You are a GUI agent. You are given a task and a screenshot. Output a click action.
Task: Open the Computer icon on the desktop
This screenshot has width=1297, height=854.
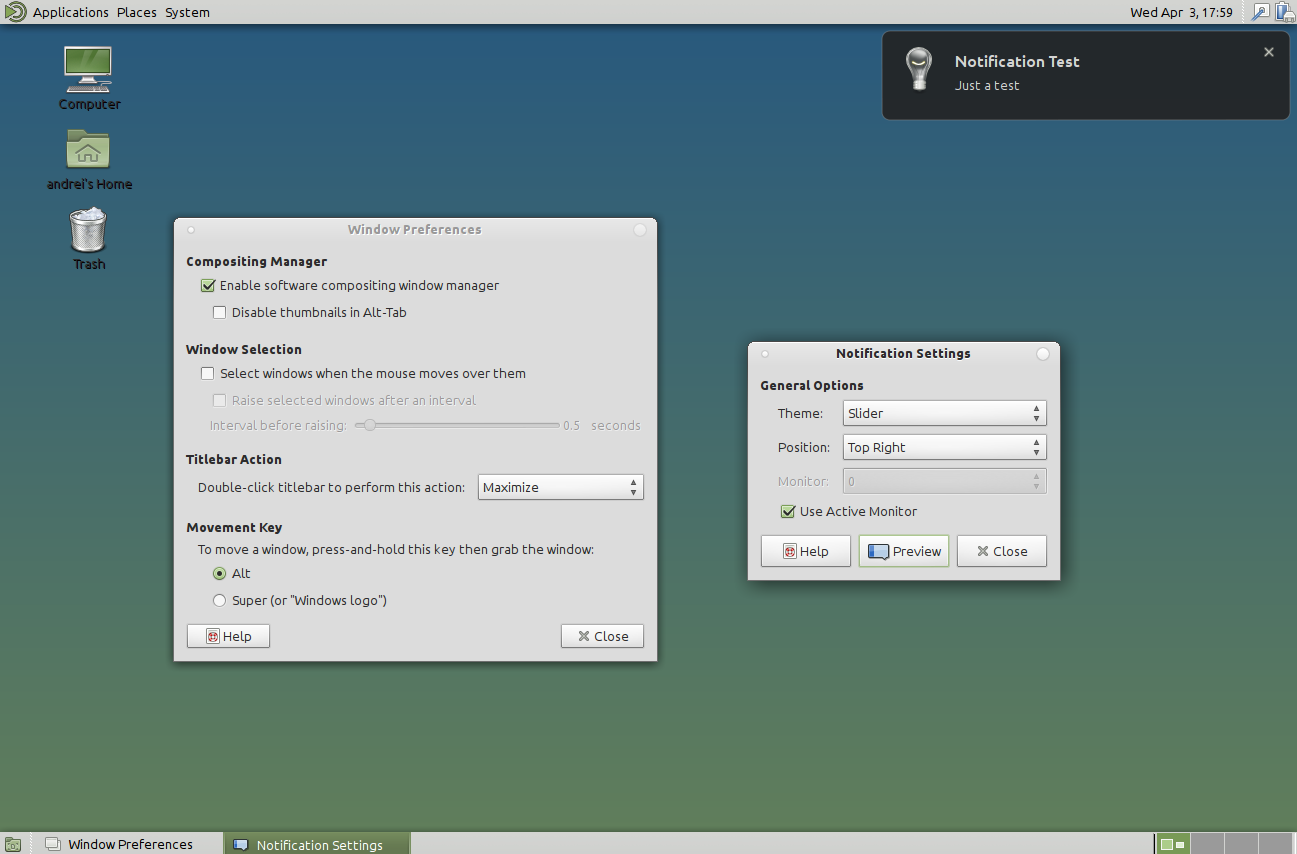click(x=88, y=70)
